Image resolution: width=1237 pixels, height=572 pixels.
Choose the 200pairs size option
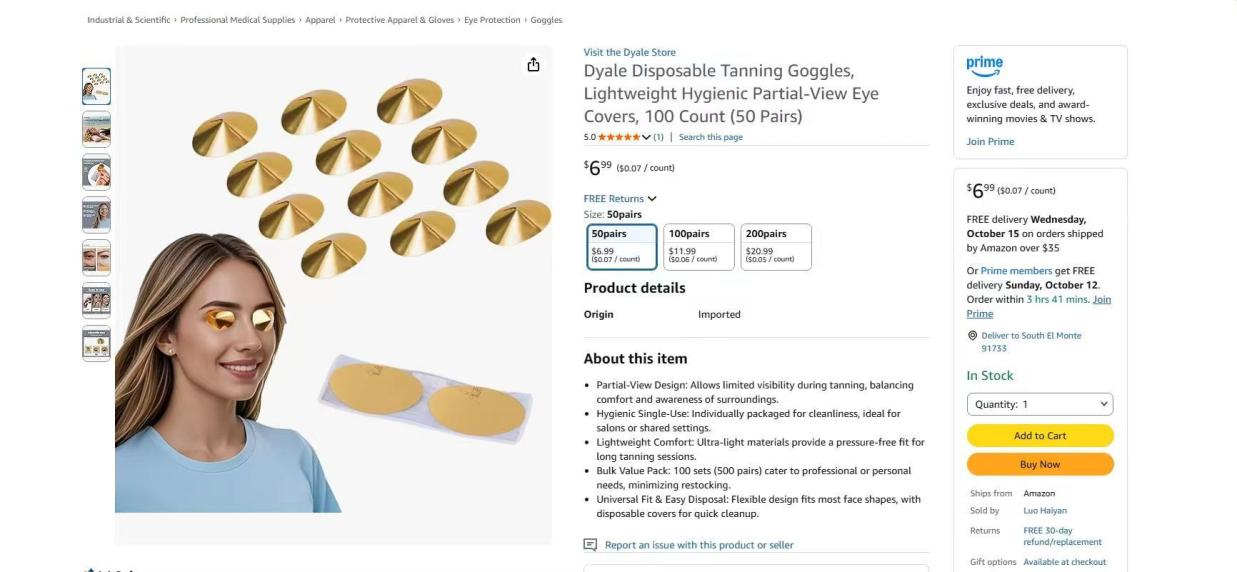pos(775,246)
